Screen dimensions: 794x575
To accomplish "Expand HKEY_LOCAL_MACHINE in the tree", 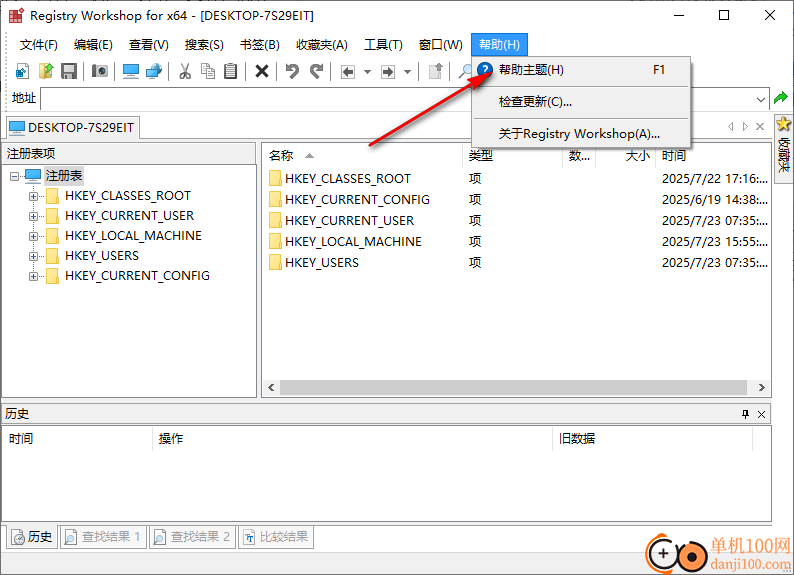I will (x=33, y=236).
